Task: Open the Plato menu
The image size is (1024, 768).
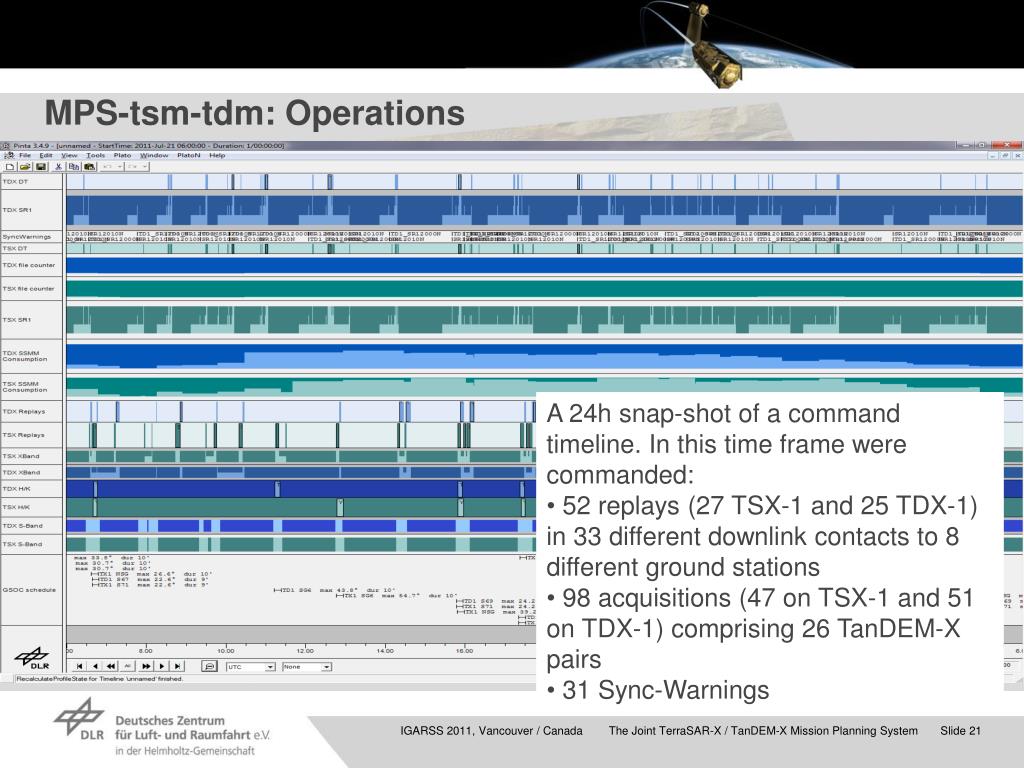Action: (122, 155)
